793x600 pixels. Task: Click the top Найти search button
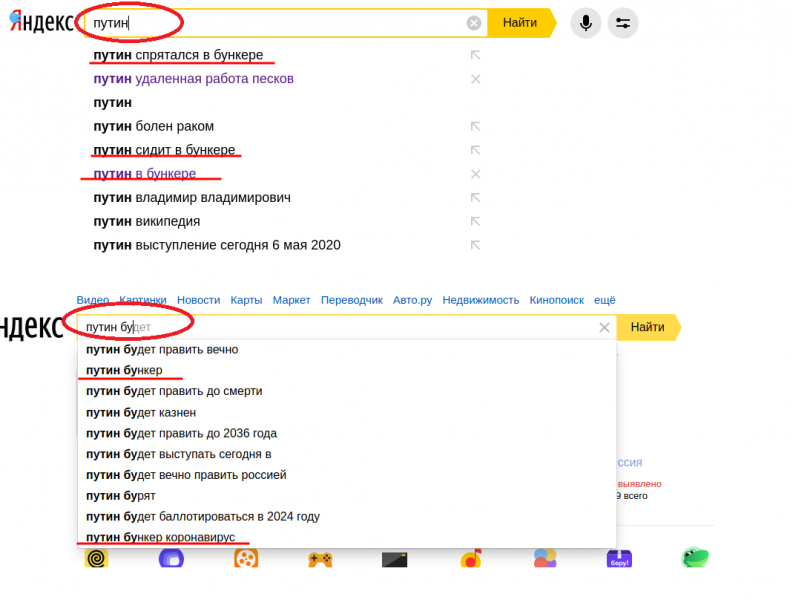click(521, 23)
